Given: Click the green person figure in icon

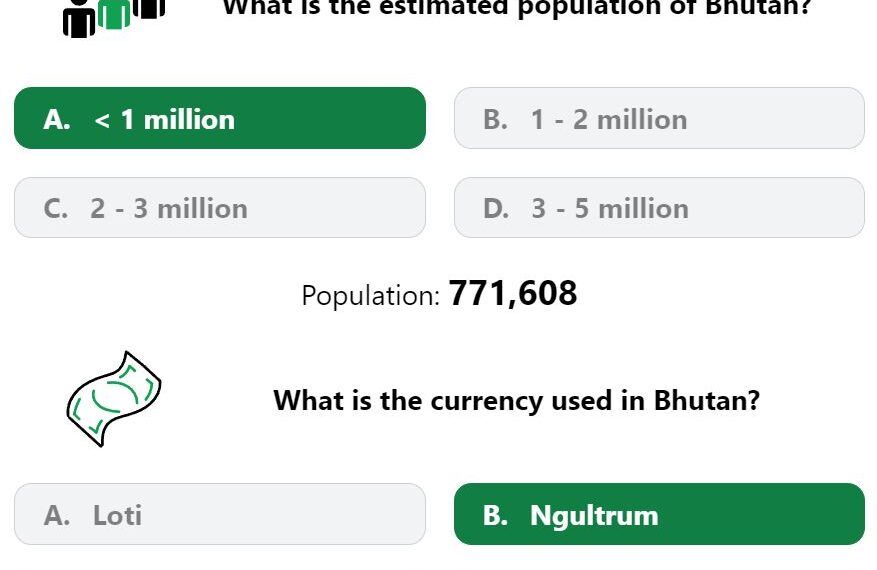Looking at the screenshot, I should click(114, 14).
